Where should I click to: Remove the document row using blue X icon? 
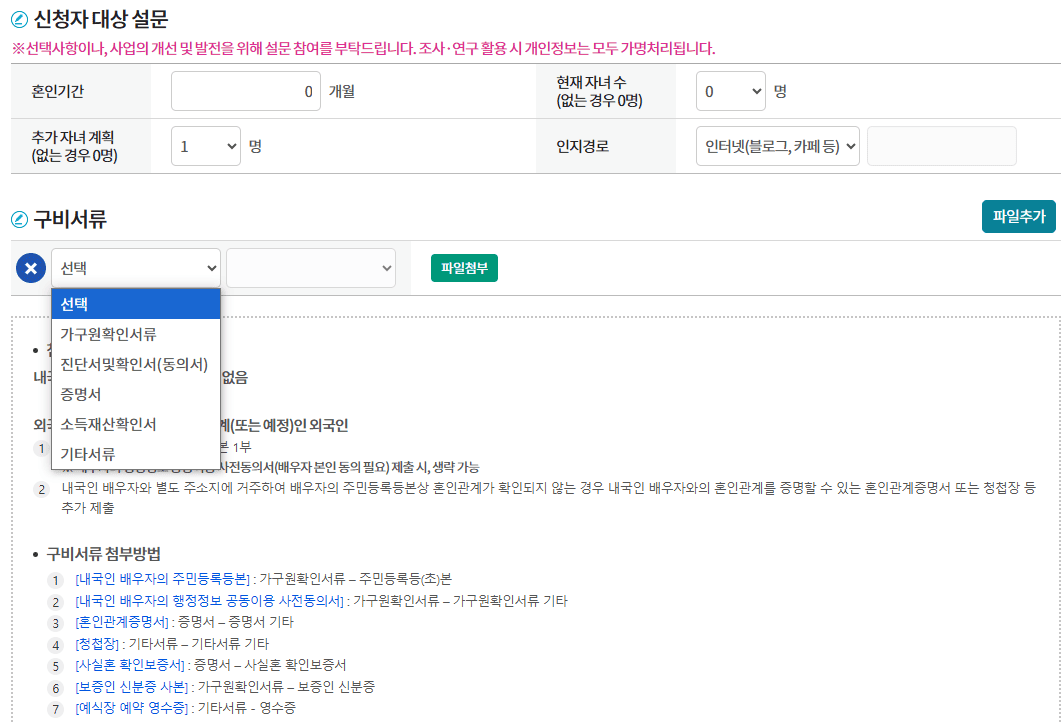coord(30,267)
